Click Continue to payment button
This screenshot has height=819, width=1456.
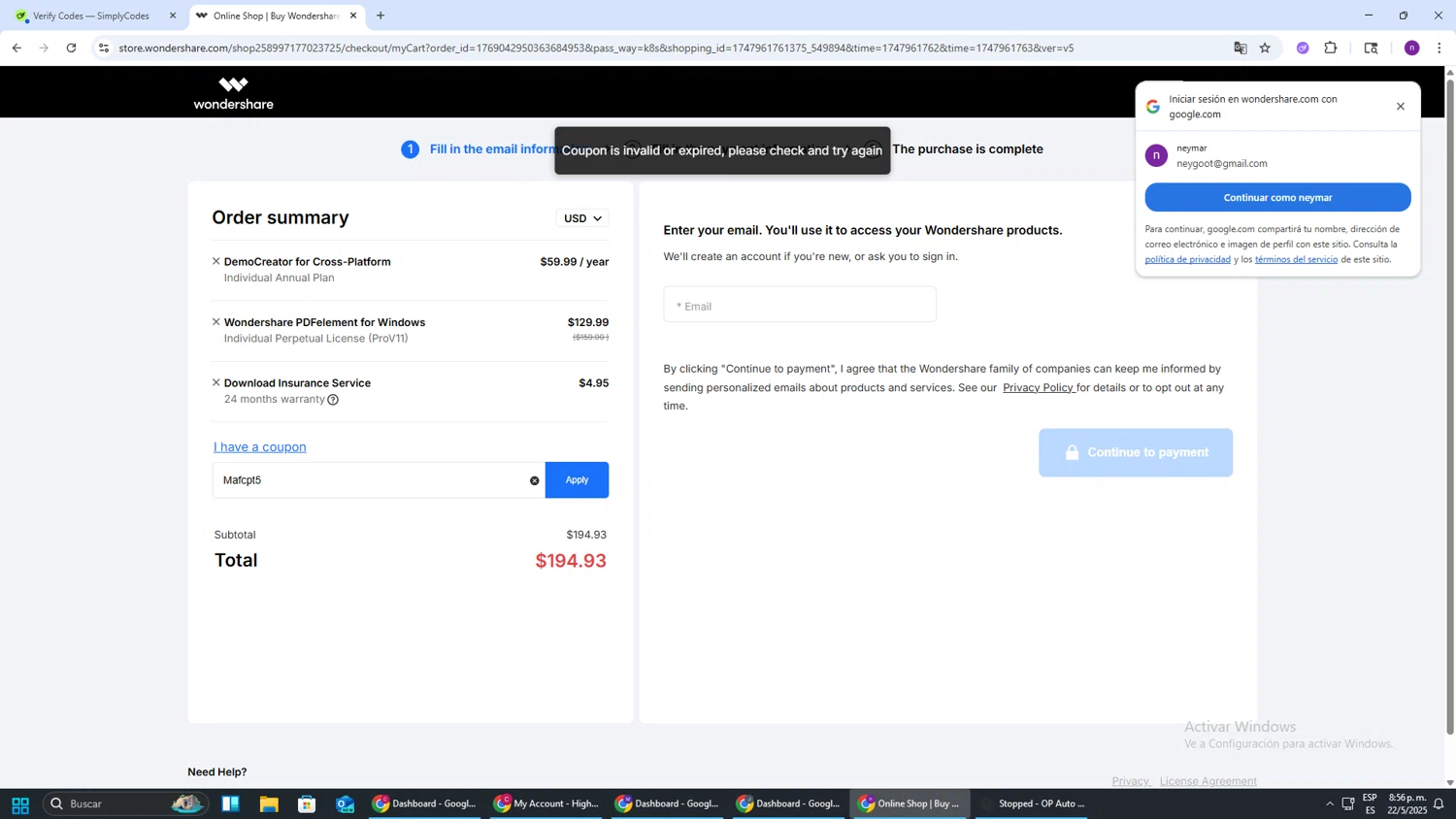pyautogui.click(x=1136, y=452)
